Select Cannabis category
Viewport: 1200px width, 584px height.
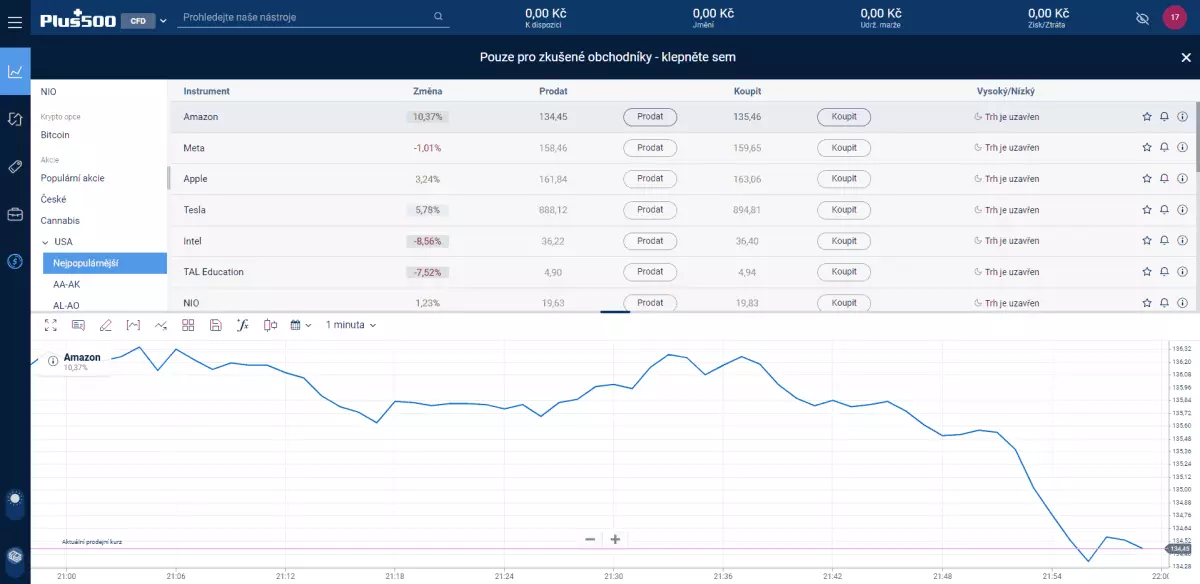tap(60, 220)
